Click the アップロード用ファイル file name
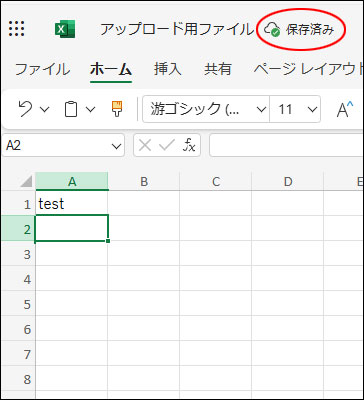Image resolution: width=364 pixels, height=400 pixels. pos(177,30)
